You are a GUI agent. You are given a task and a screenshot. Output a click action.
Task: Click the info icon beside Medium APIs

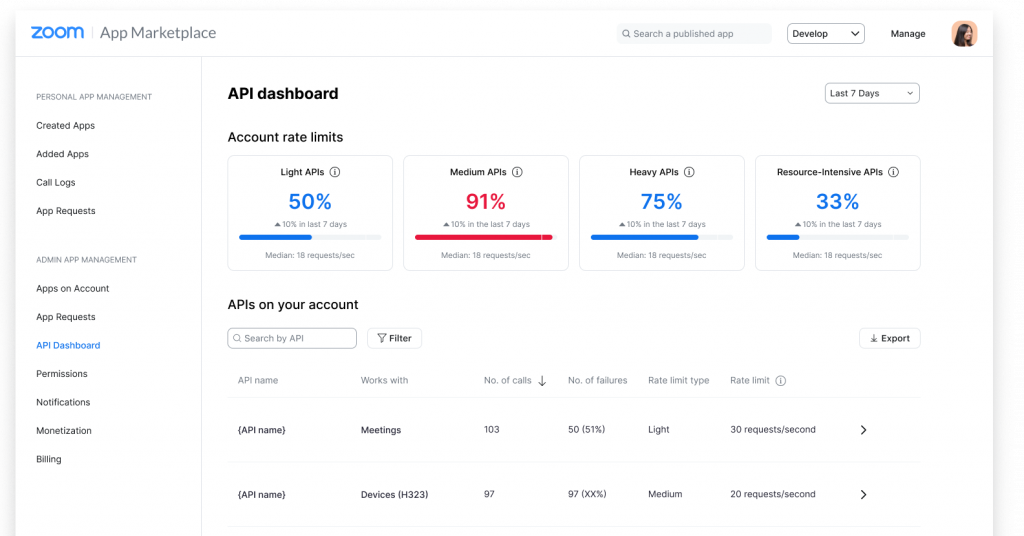[x=517, y=173]
